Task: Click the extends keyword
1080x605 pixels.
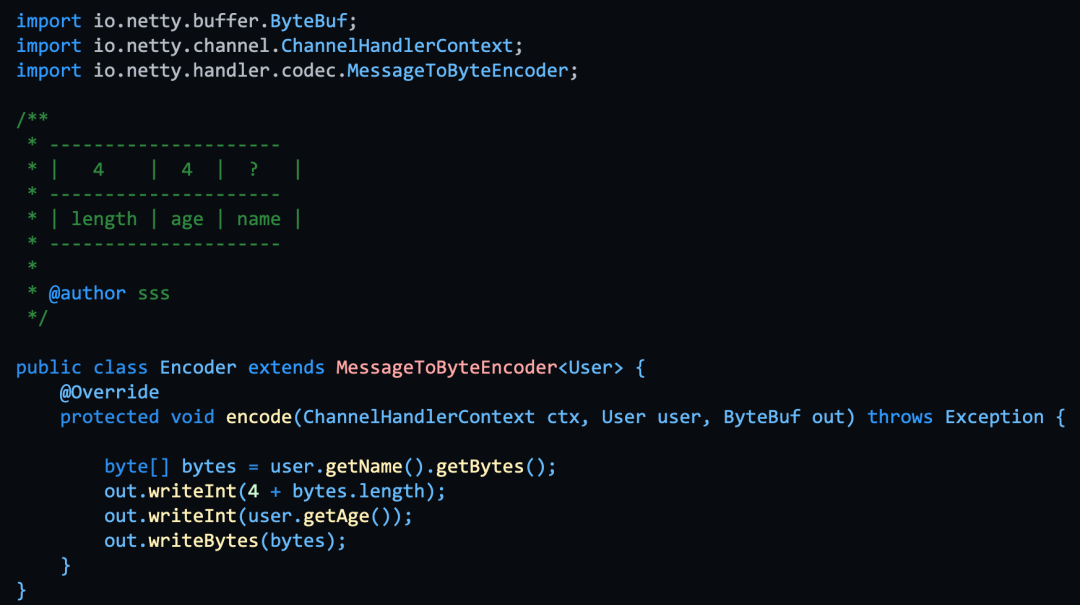Action: [287, 367]
